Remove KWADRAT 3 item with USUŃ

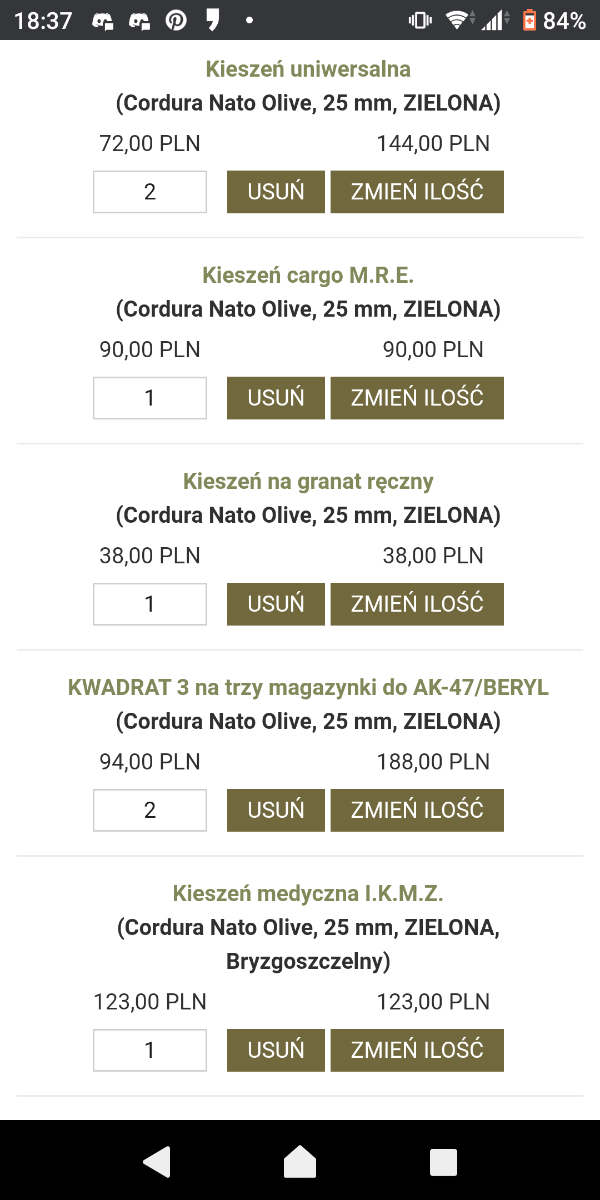point(276,810)
